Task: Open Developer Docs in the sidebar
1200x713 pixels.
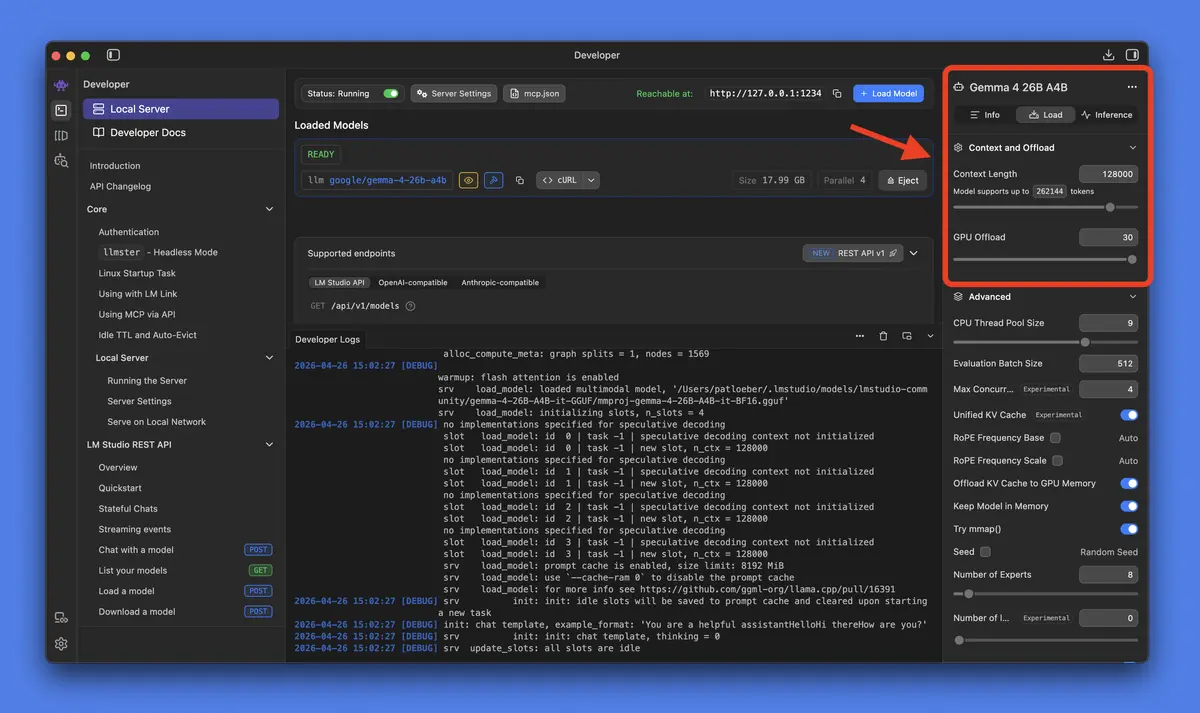Action: (x=181, y=132)
